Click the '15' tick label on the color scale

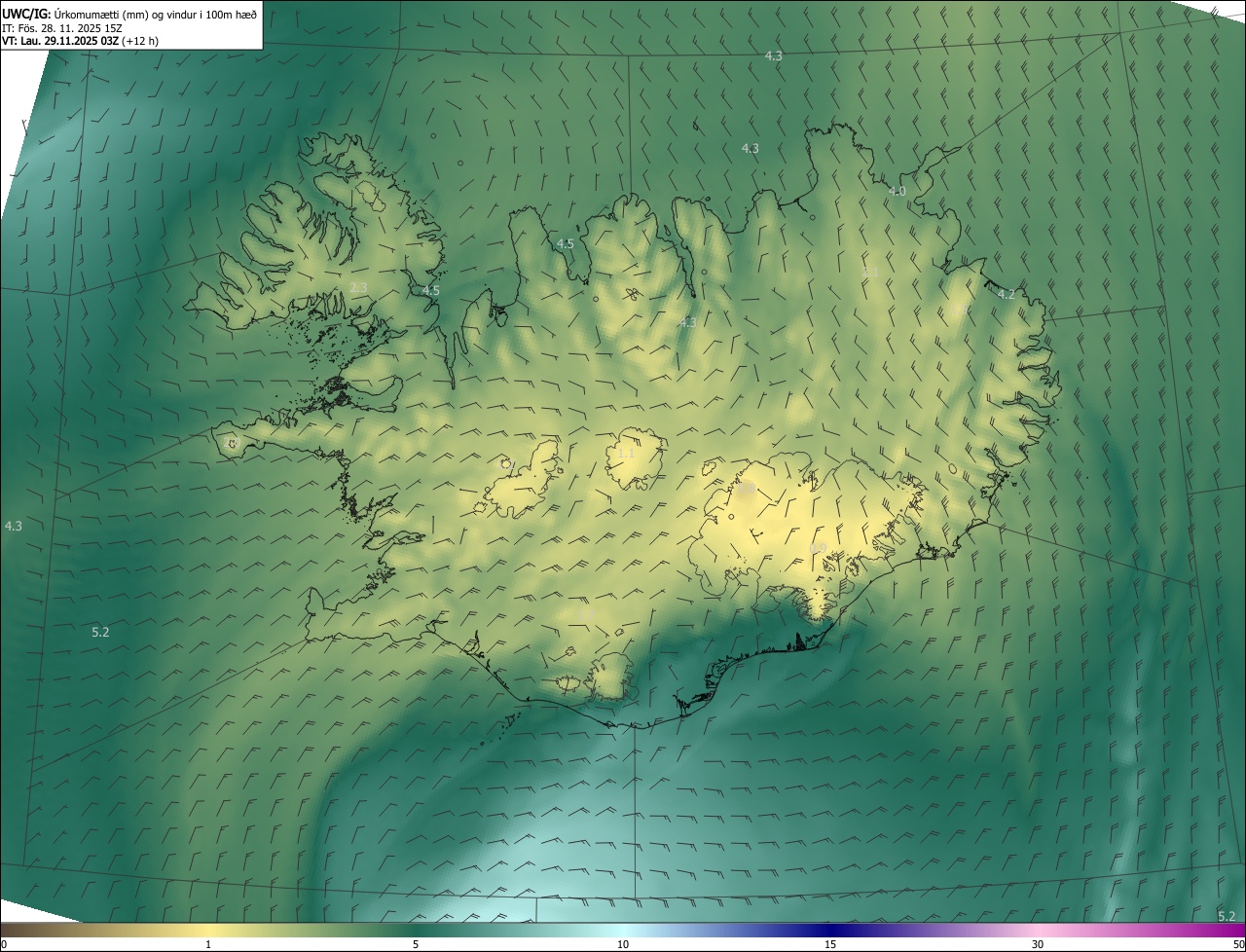830,944
